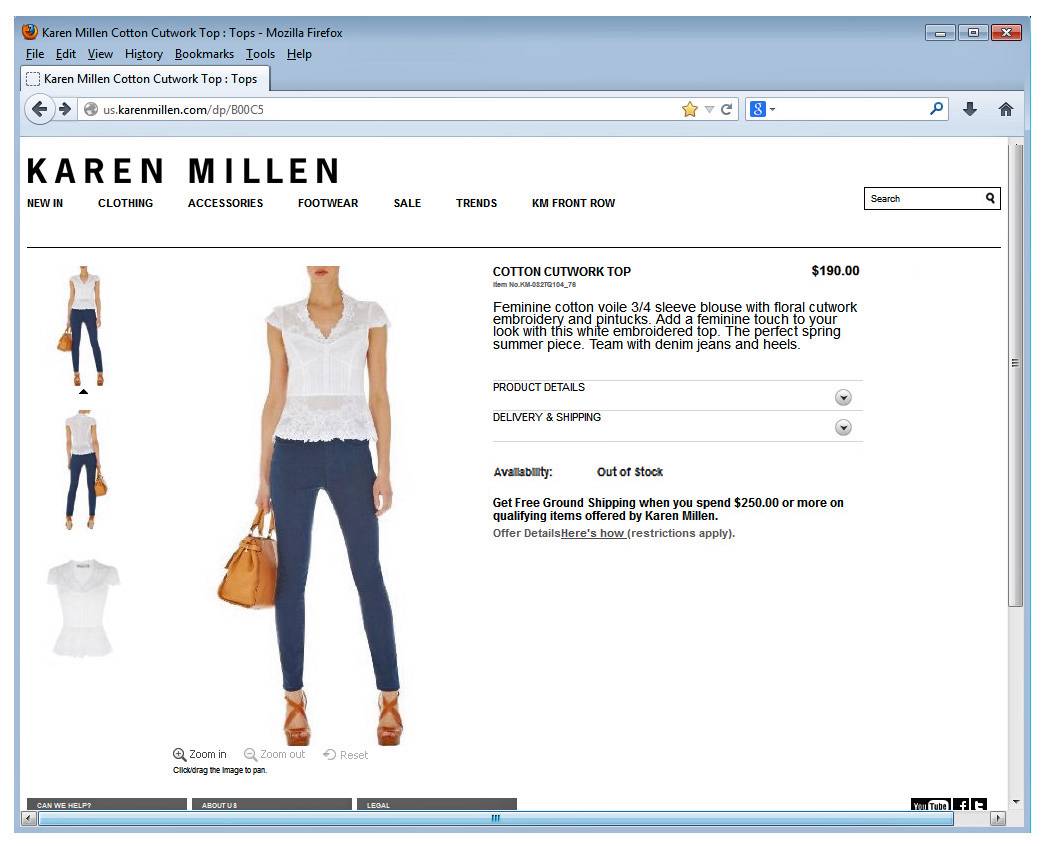The height and width of the screenshot is (846, 1043).
Task: Reload the page with the refresh icon
Action: 726,109
